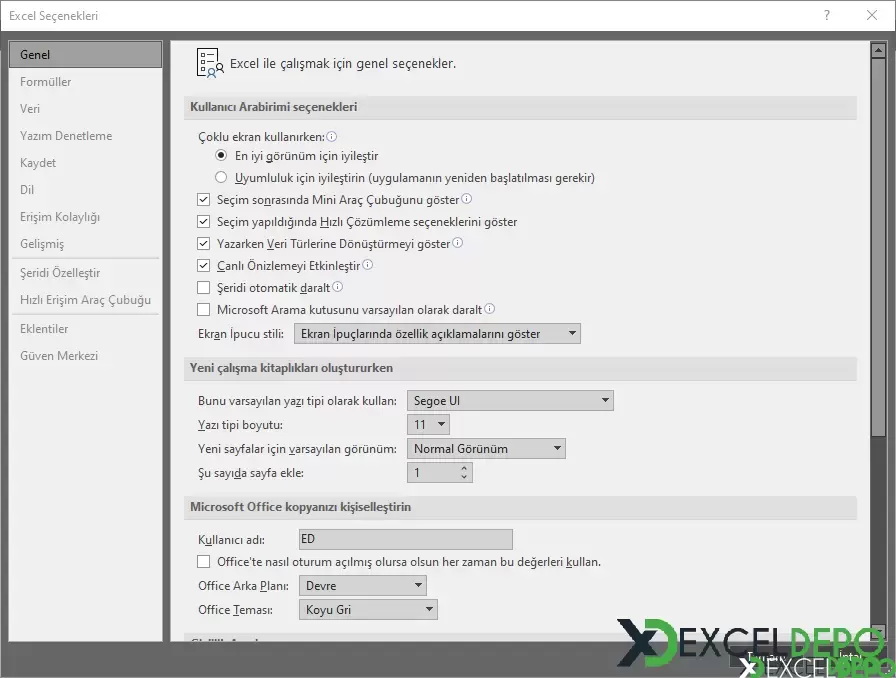Open the Yazım Denetleme category
The image size is (896, 678).
click(x=86, y=135)
